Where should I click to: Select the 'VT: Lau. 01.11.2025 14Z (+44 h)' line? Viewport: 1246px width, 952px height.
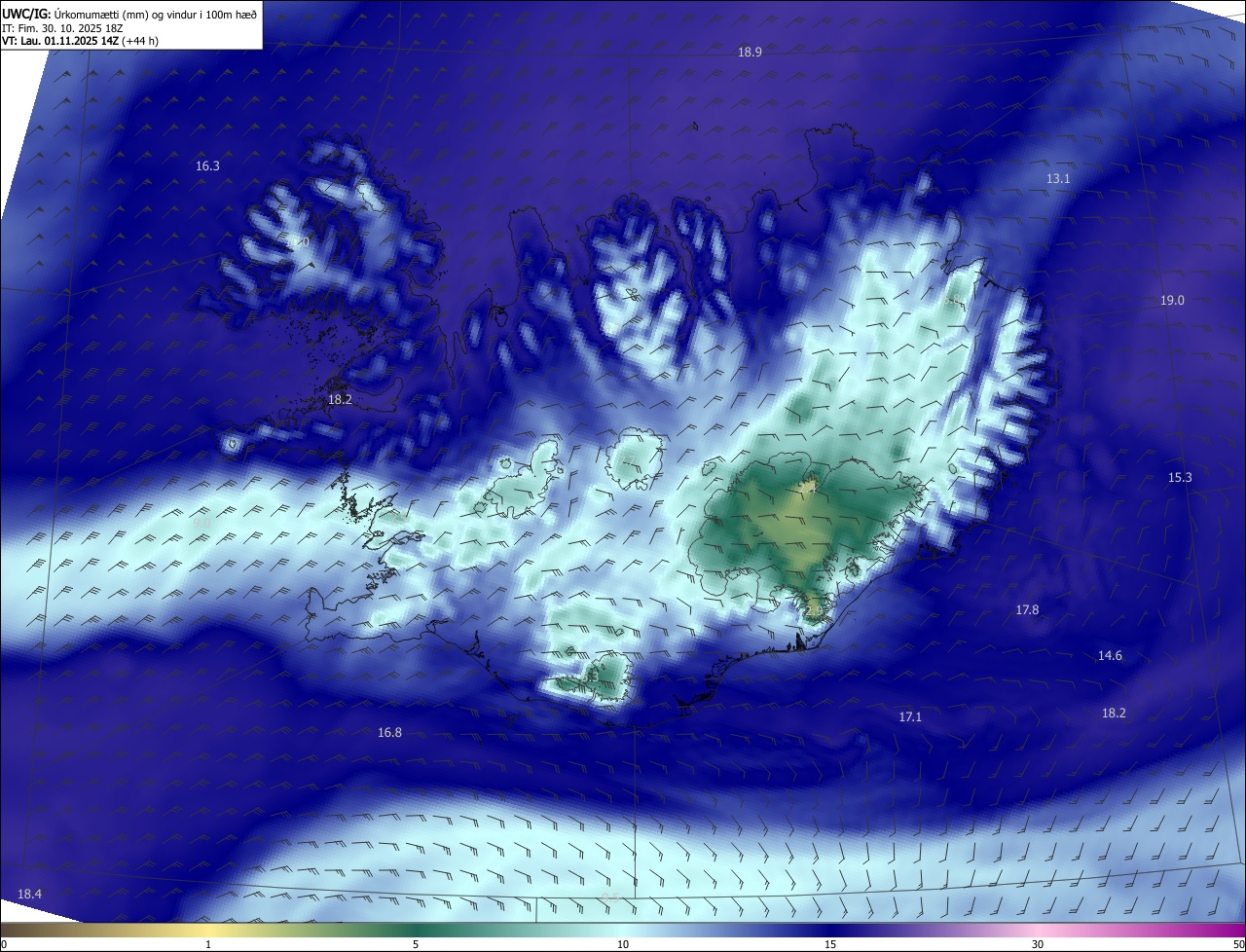coord(79,41)
